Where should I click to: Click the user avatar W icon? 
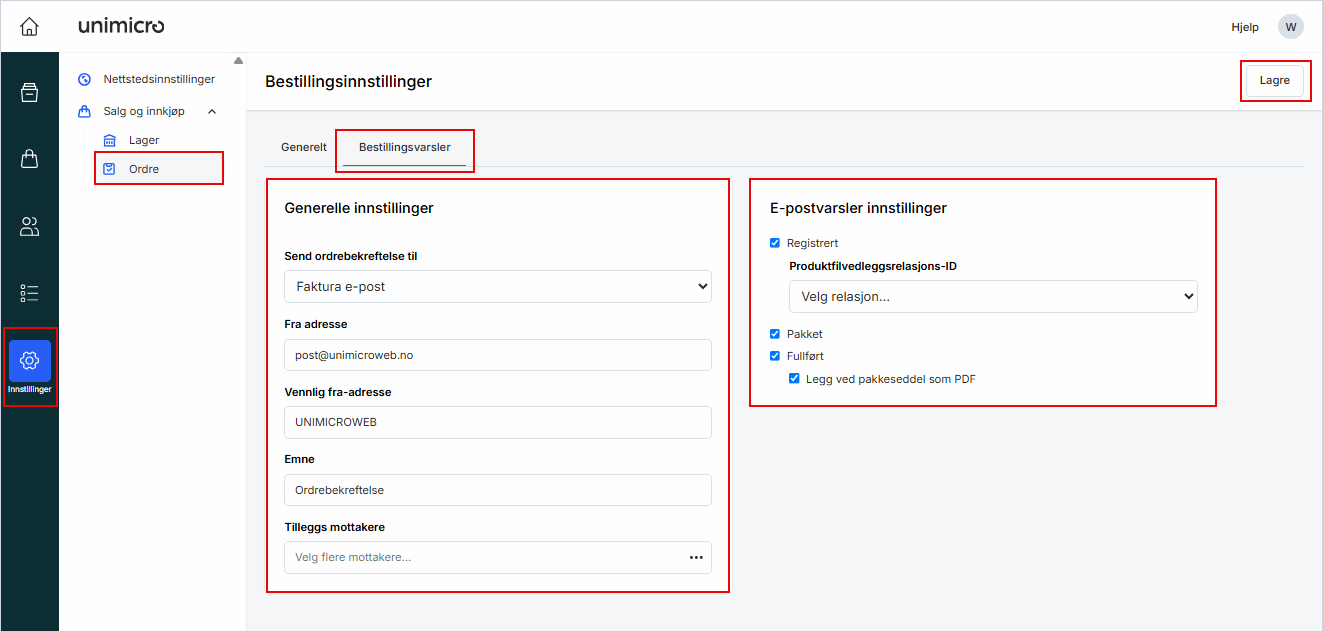(x=1290, y=27)
